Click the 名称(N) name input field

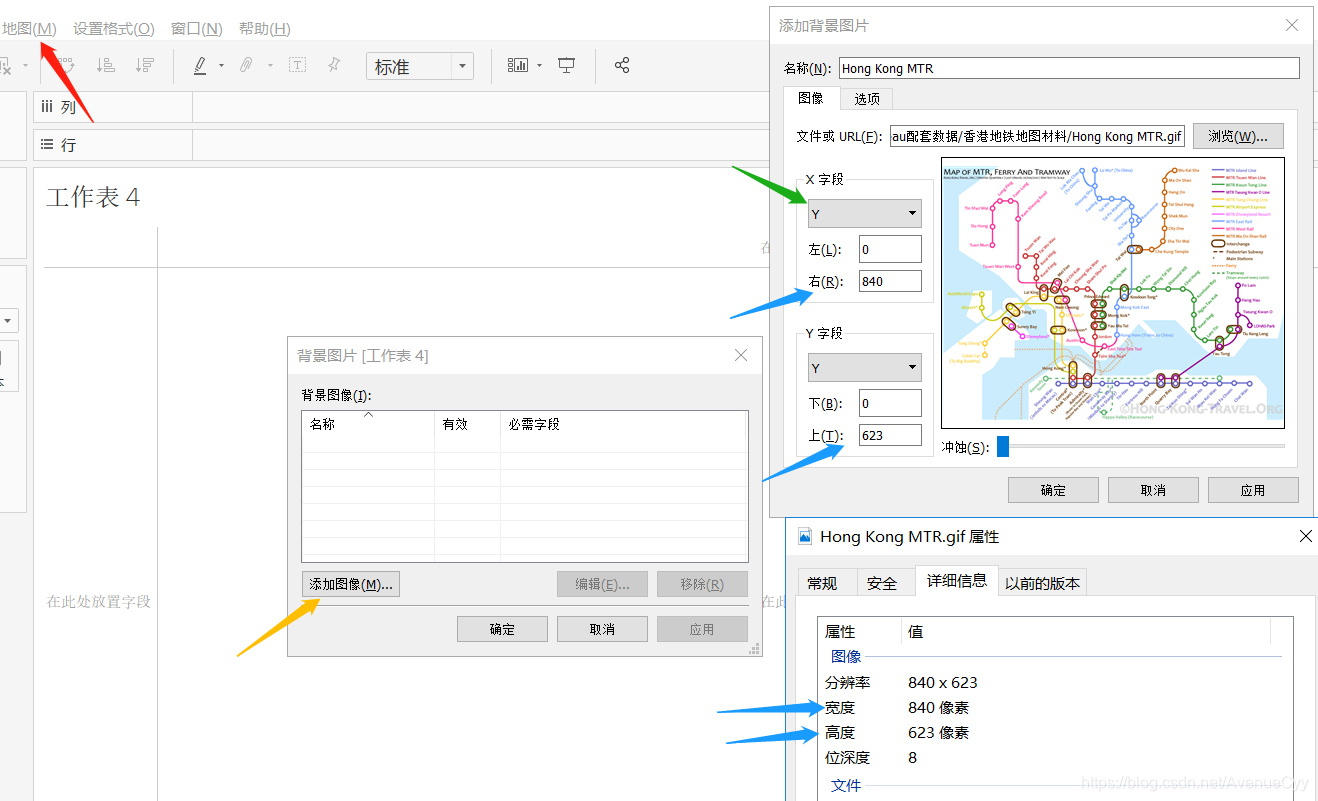click(1069, 68)
